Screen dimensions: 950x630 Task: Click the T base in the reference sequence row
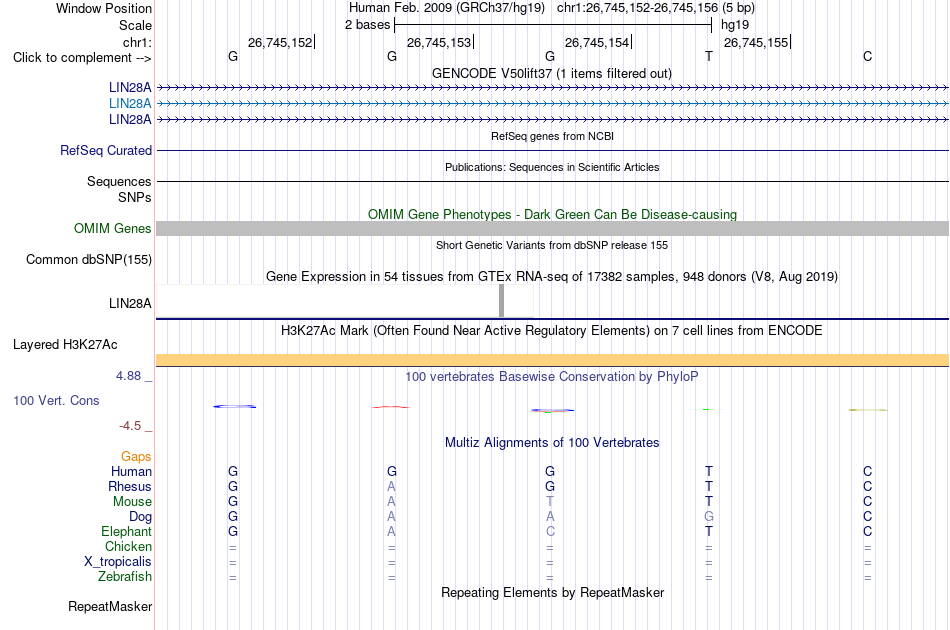click(x=709, y=56)
